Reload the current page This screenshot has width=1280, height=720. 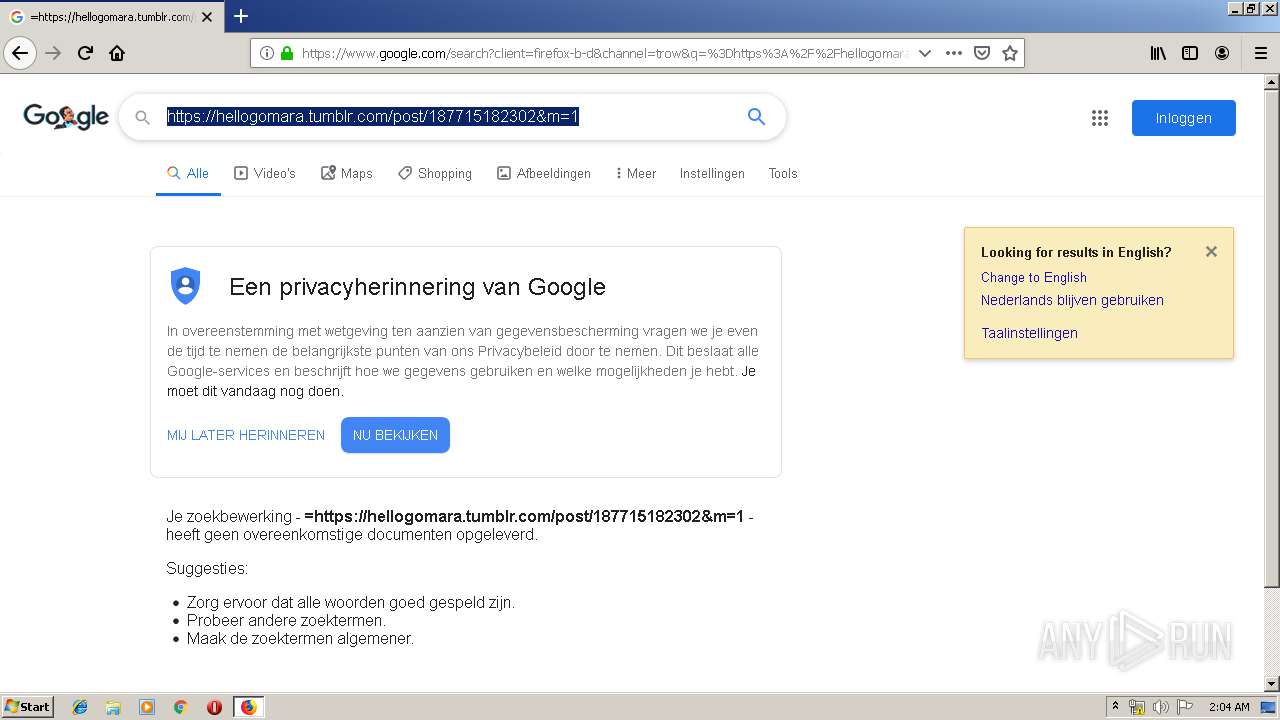coord(85,53)
